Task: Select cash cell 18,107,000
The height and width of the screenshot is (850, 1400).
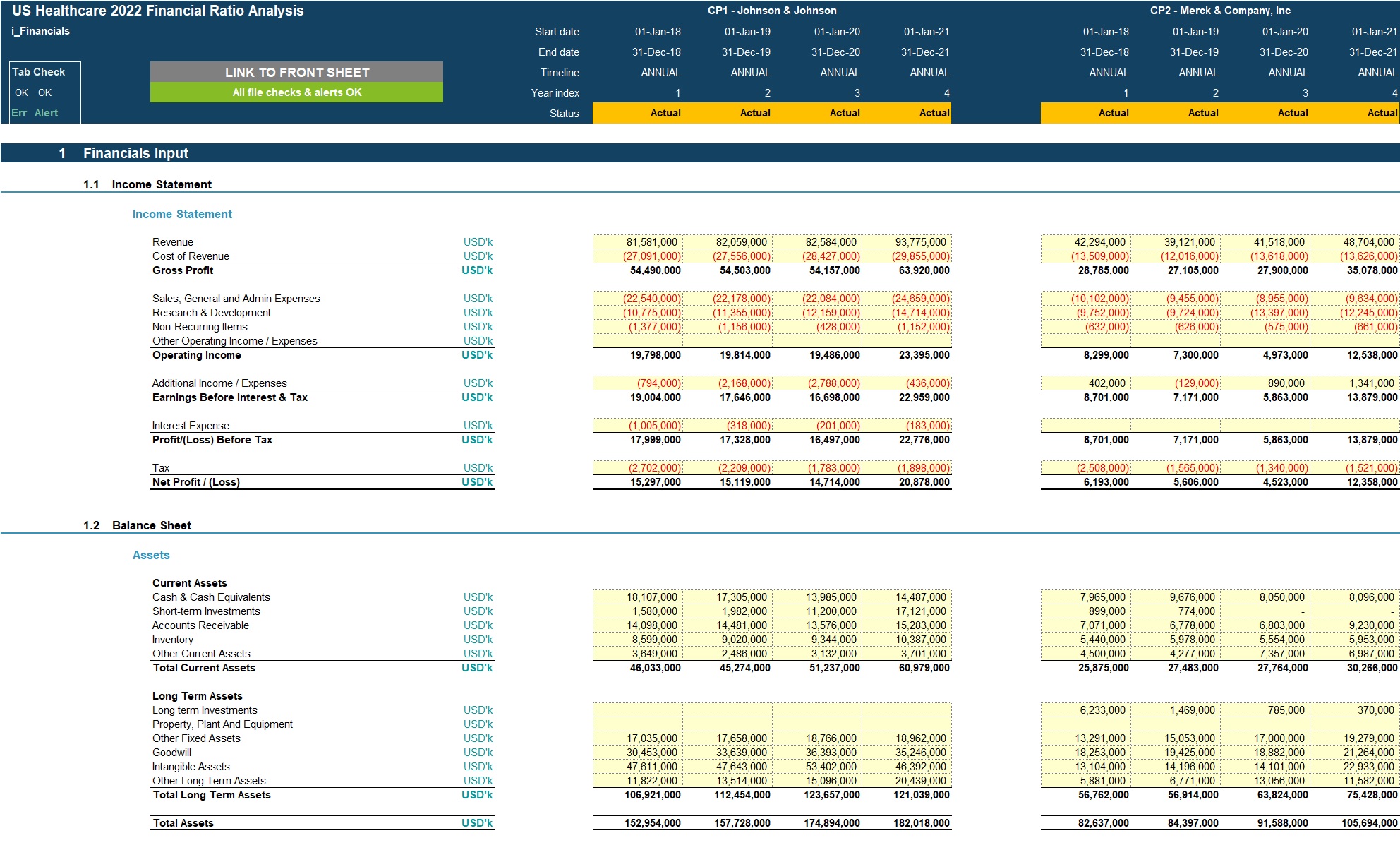Action: click(638, 597)
